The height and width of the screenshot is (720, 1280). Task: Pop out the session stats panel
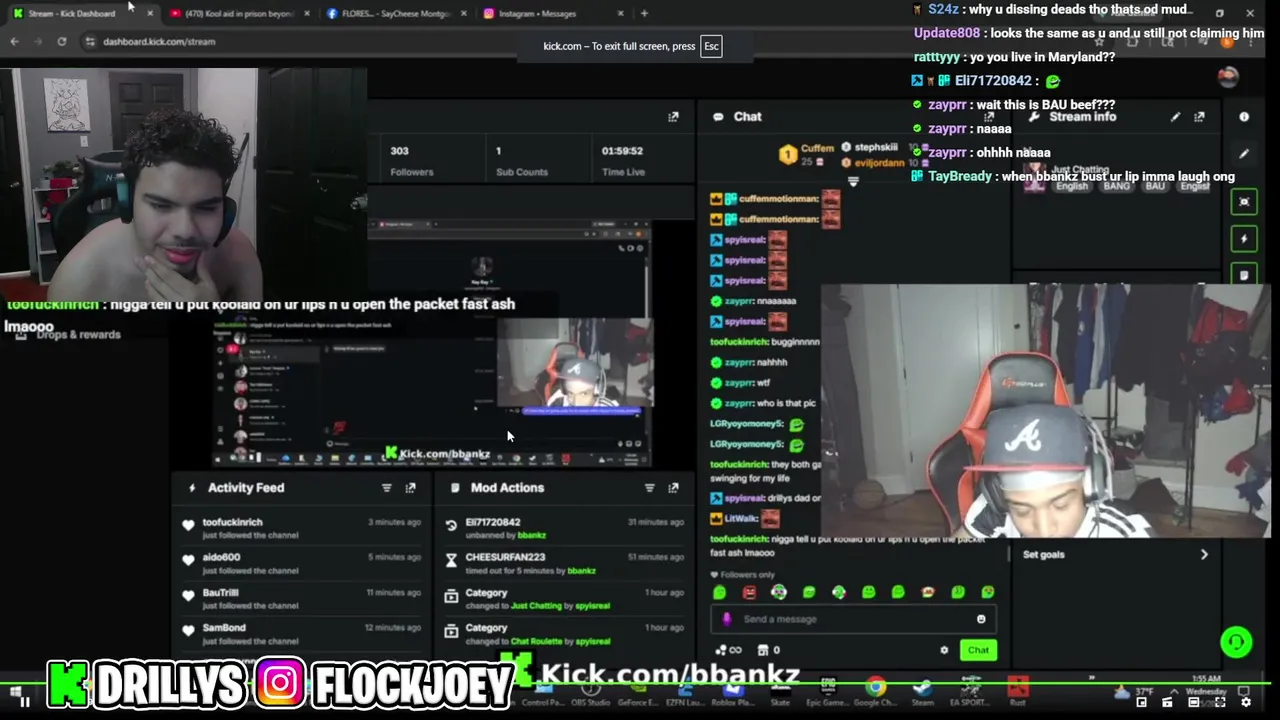click(x=673, y=117)
